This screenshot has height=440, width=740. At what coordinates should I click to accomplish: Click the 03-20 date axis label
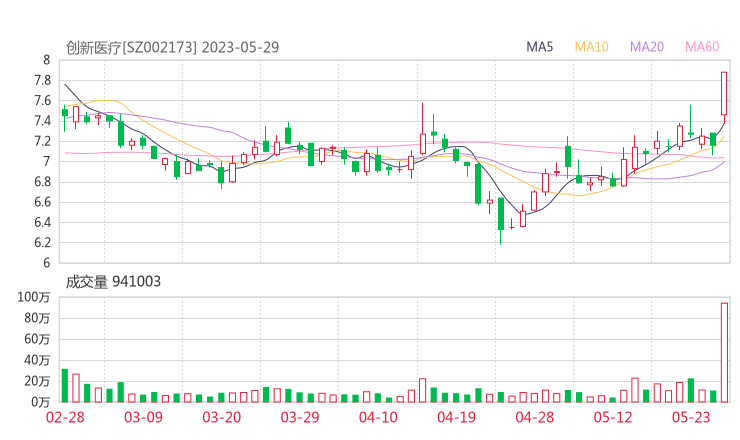pyautogui.click(x=222, y=417)
